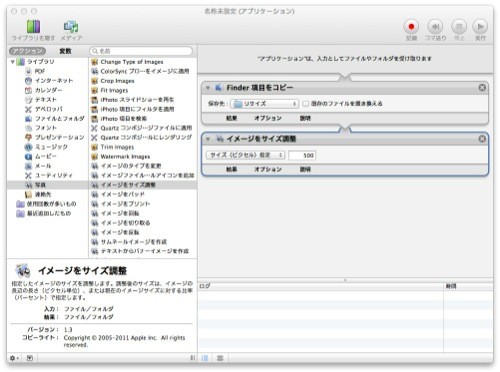Image resolution: width=500 pixels, height=372 pixels.
Task: Open オプション tab of イメージをサイズ調整 action
Action: pos(268,170)
